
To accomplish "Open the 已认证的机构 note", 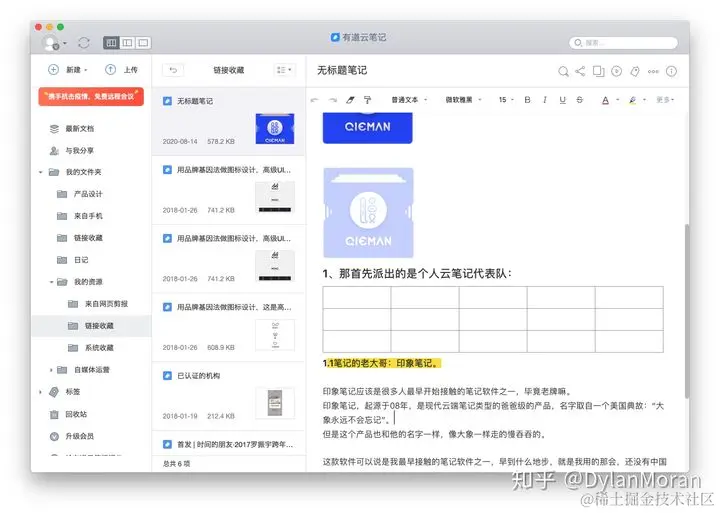I will 228,396.
